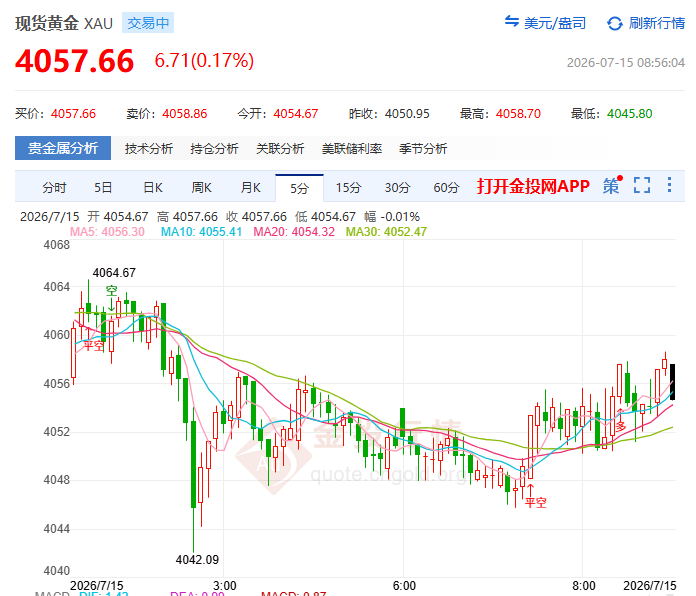Image resolution: width=696 pixels, height=596 pixels.
Task: Expand chart with fullscreen icon
Action: [642, 185]
